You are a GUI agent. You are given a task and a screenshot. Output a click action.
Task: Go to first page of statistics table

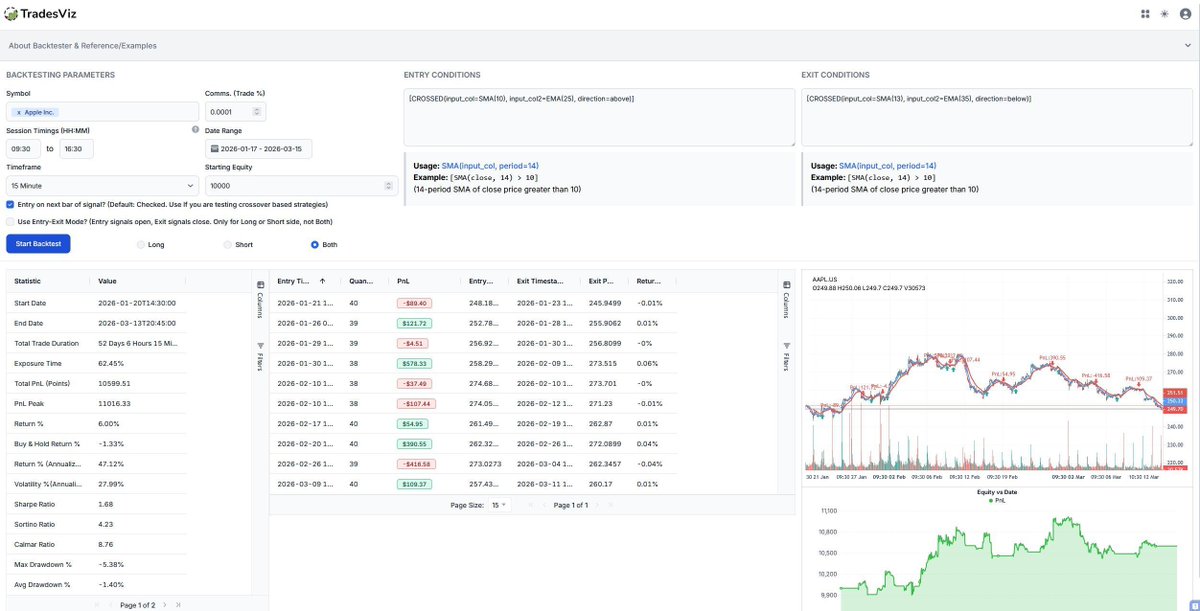click(x=96, y=605)
